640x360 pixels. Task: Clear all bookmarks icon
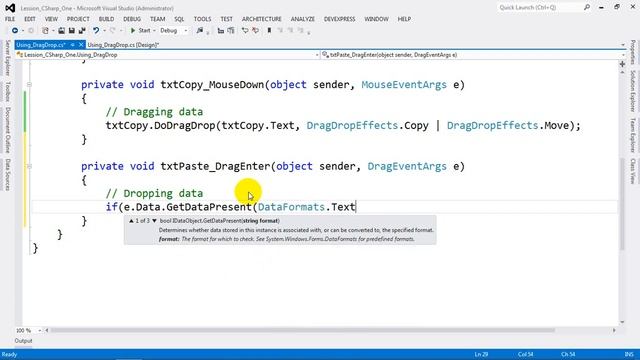[x=300, y=31]
